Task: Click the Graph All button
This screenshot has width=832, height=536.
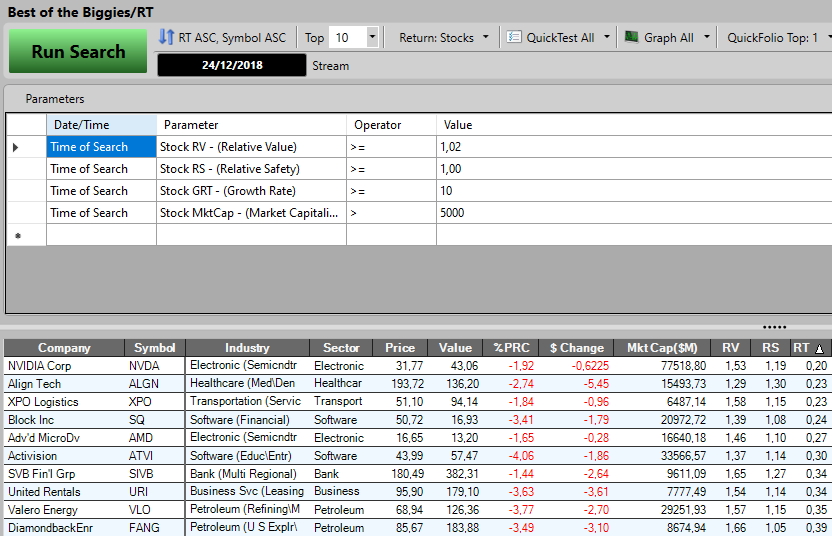Action: [669, 38]
